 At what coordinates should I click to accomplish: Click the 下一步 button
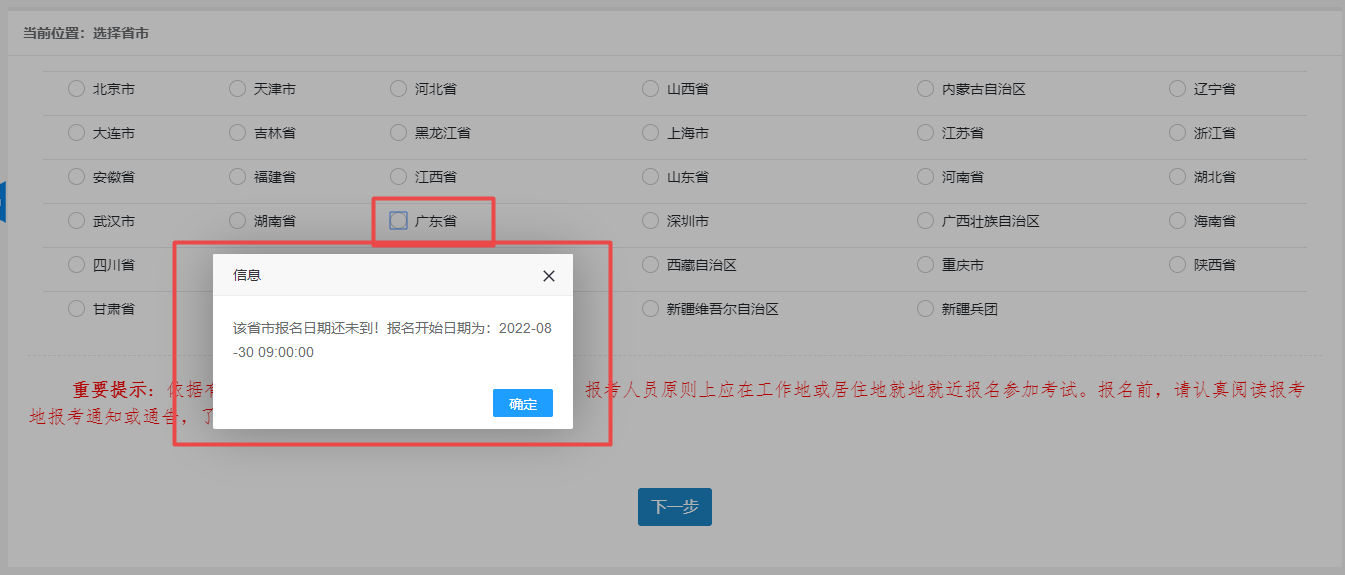[674, 507]
